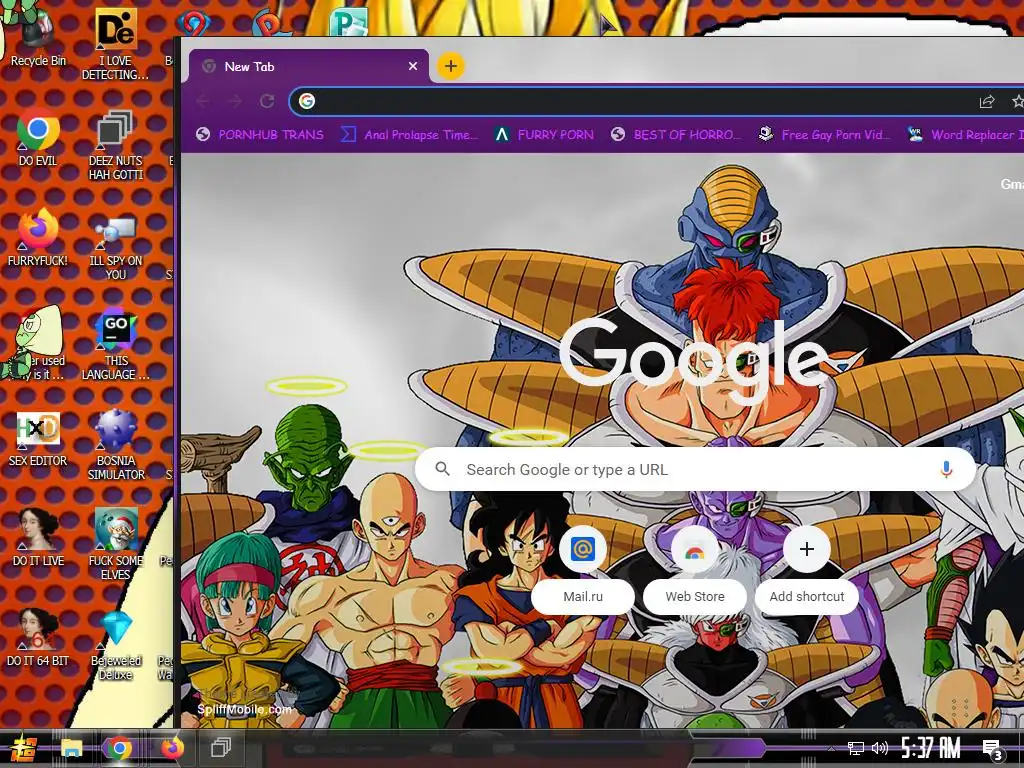The image size is (1024, 768).
Task: Open the GoLand 'THIS LANGUAGE...' desktop shortcut
Action: pos(116,346)
